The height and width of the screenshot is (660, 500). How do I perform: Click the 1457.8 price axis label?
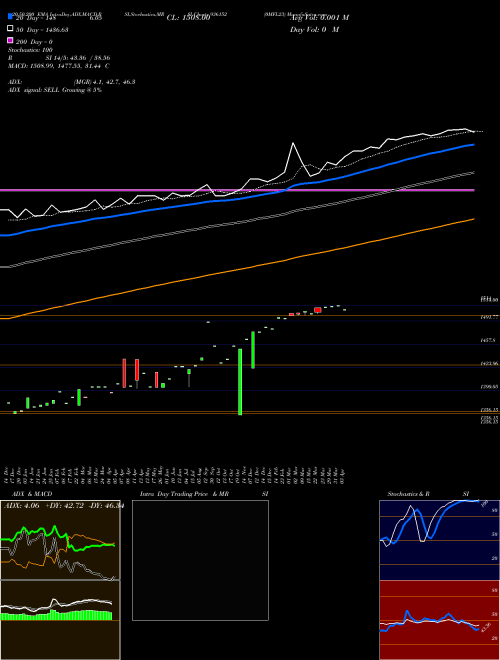(x=488, y=340)
